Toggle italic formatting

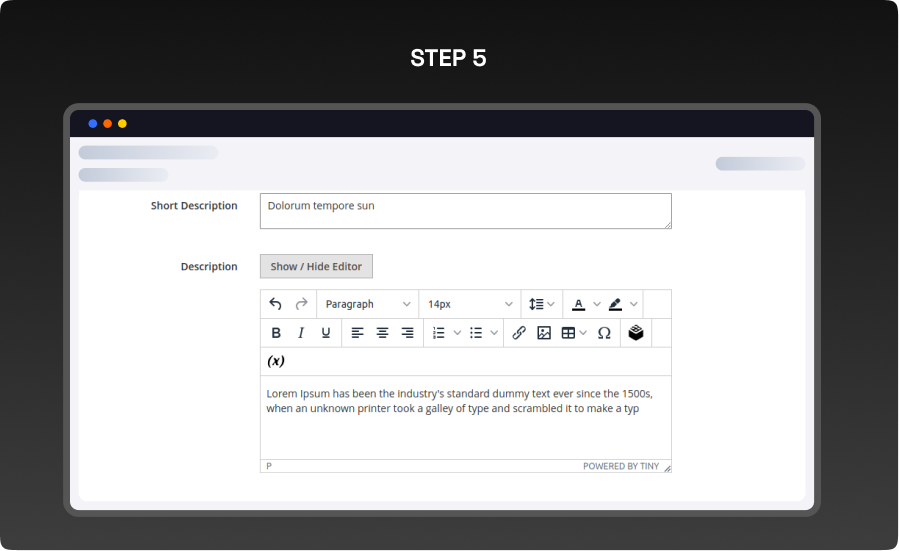tap(301, 333)
